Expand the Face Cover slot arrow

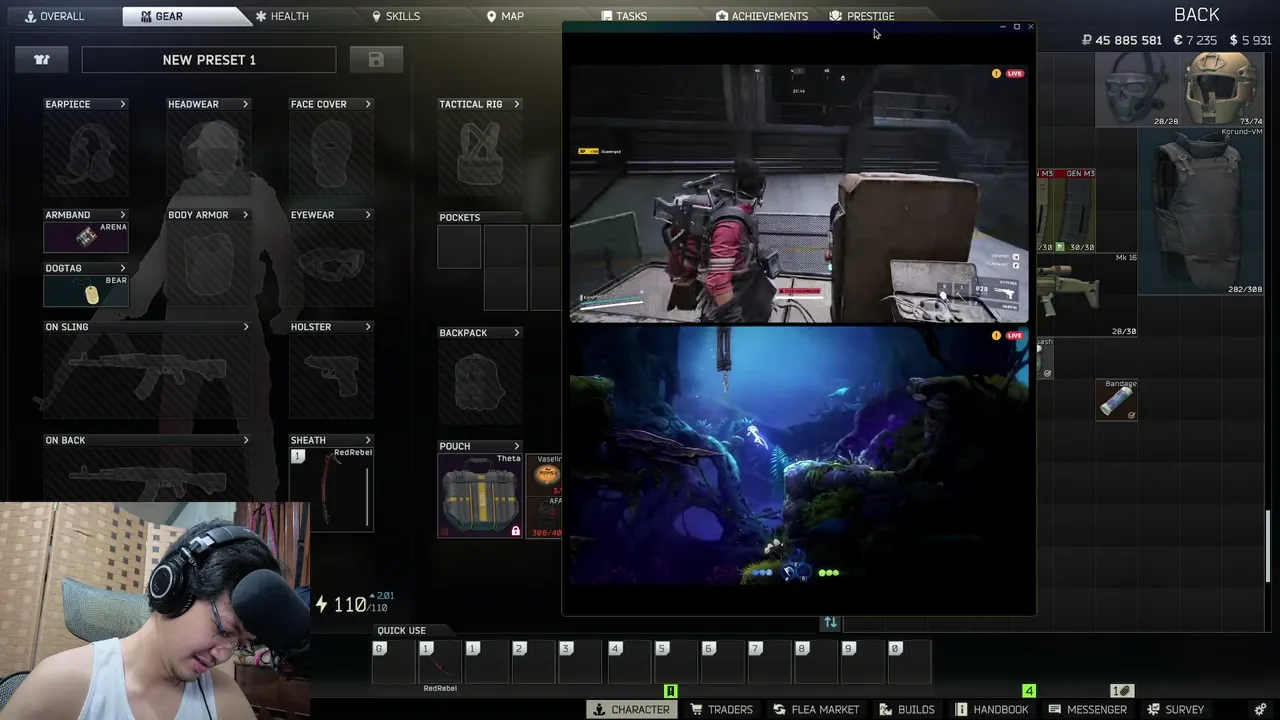368,104
